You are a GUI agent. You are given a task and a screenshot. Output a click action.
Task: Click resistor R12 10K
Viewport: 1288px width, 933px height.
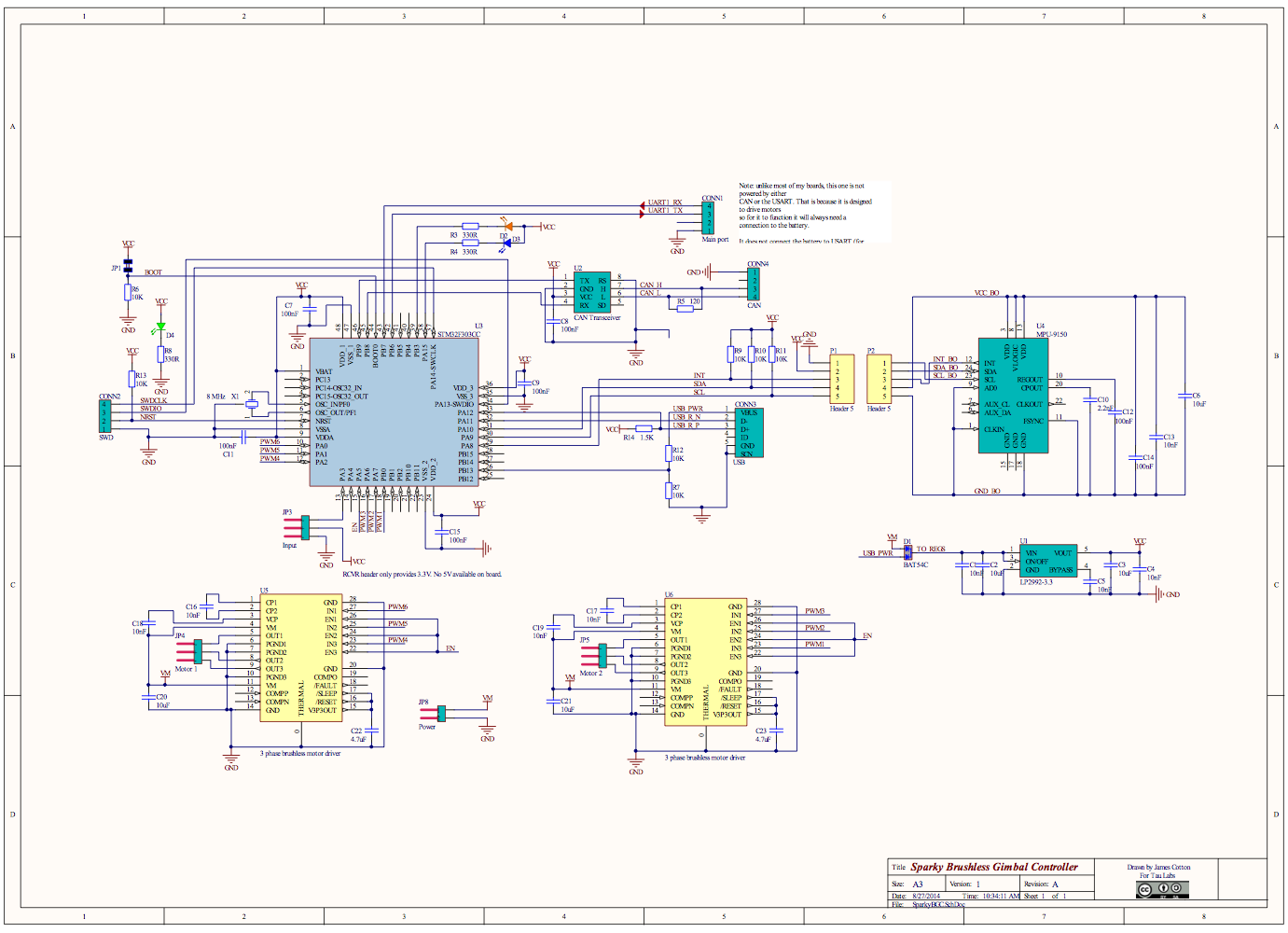670,453
